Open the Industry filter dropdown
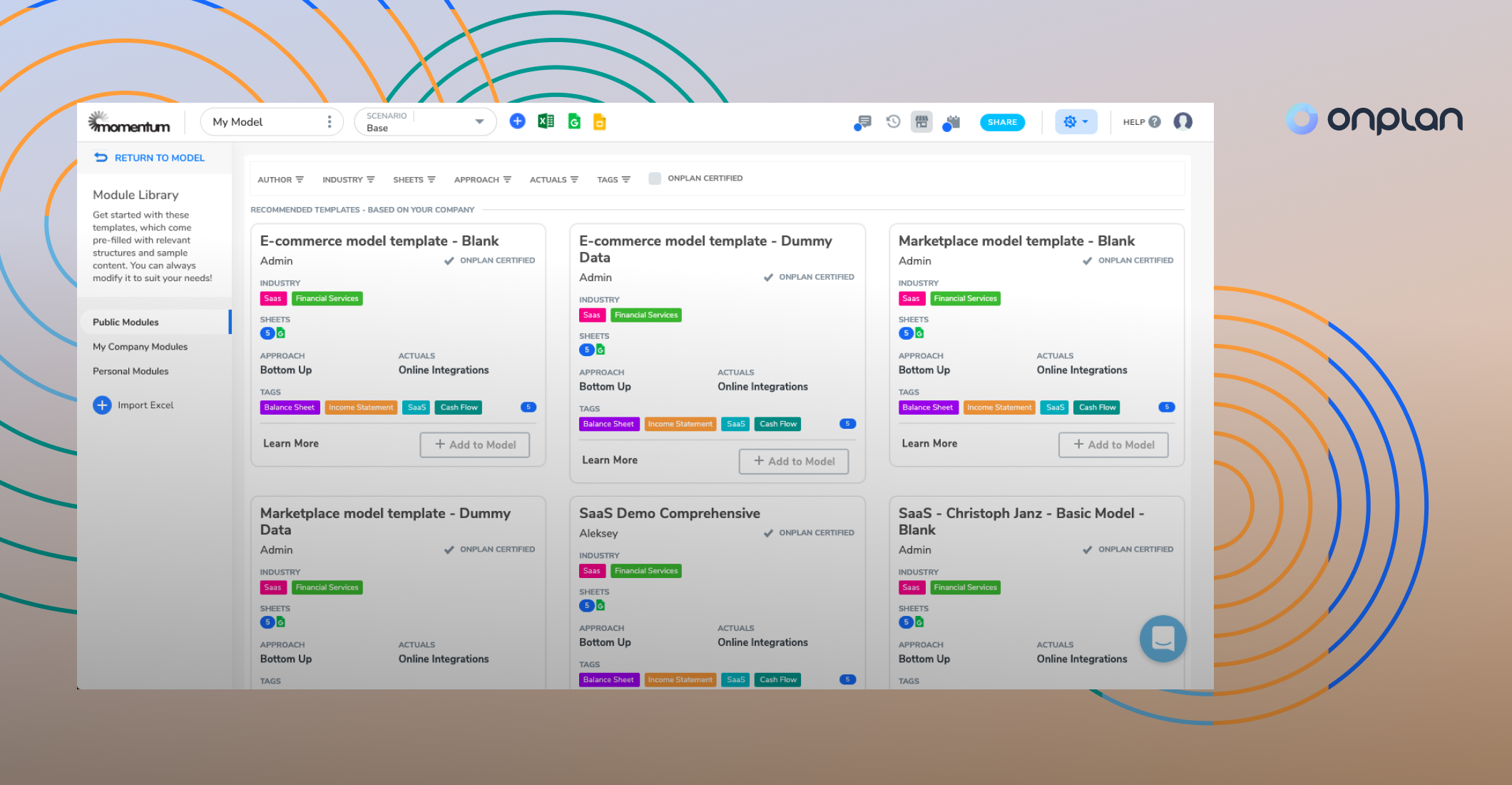The height and width of the screenshot is (785, 1512). pos(349,179)
